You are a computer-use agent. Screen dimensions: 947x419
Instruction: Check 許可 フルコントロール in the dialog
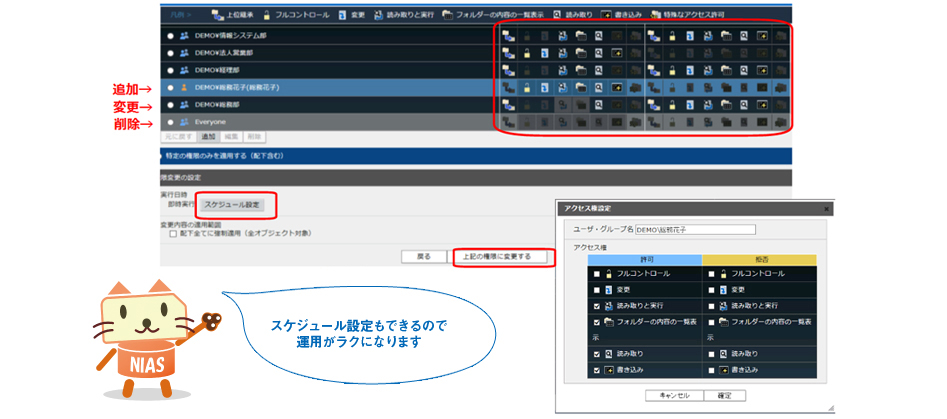[597, 273]
